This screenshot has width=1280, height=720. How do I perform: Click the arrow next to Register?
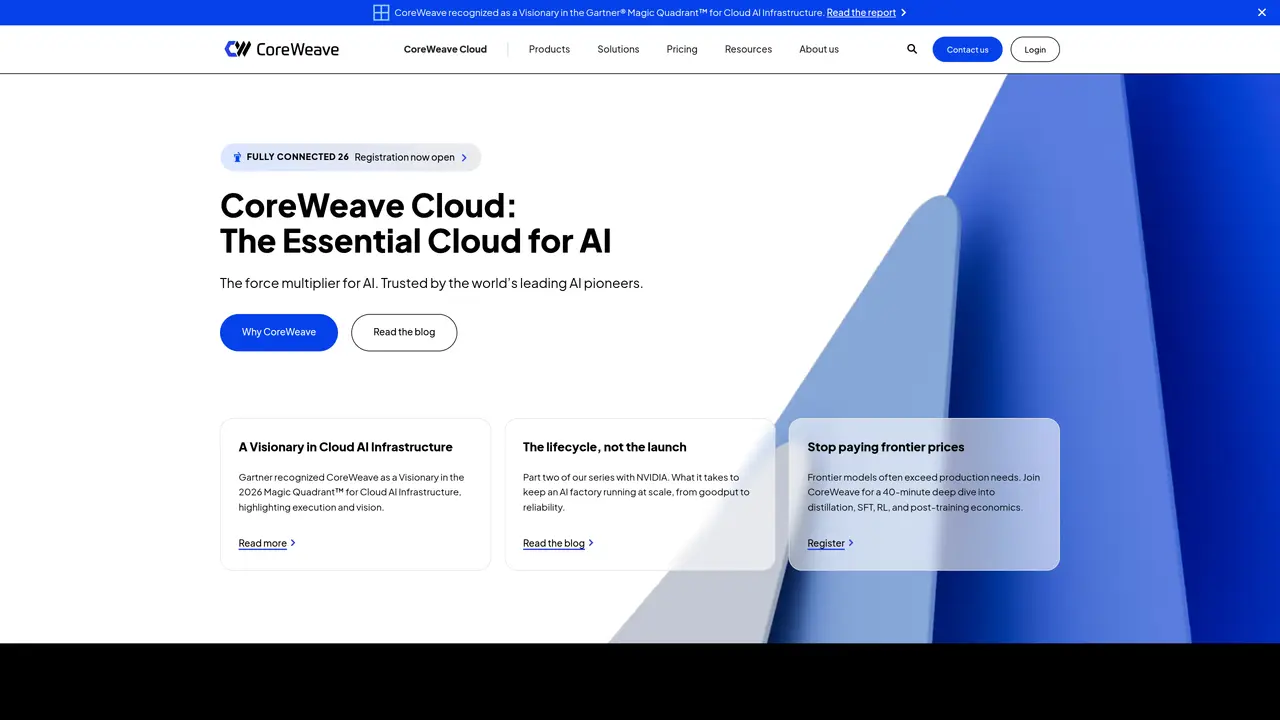[x=851, y=543]
